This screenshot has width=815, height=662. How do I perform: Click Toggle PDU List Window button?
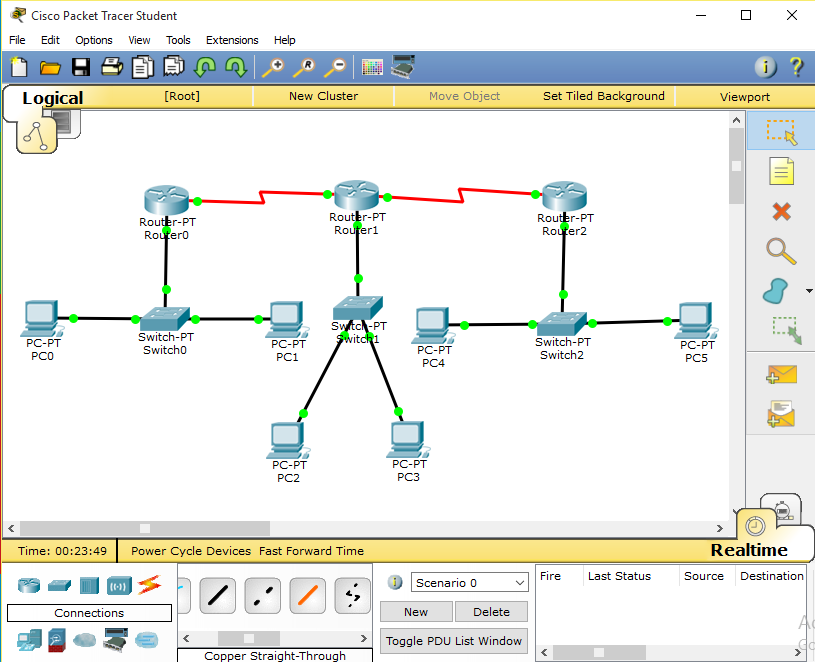(453, 640)
